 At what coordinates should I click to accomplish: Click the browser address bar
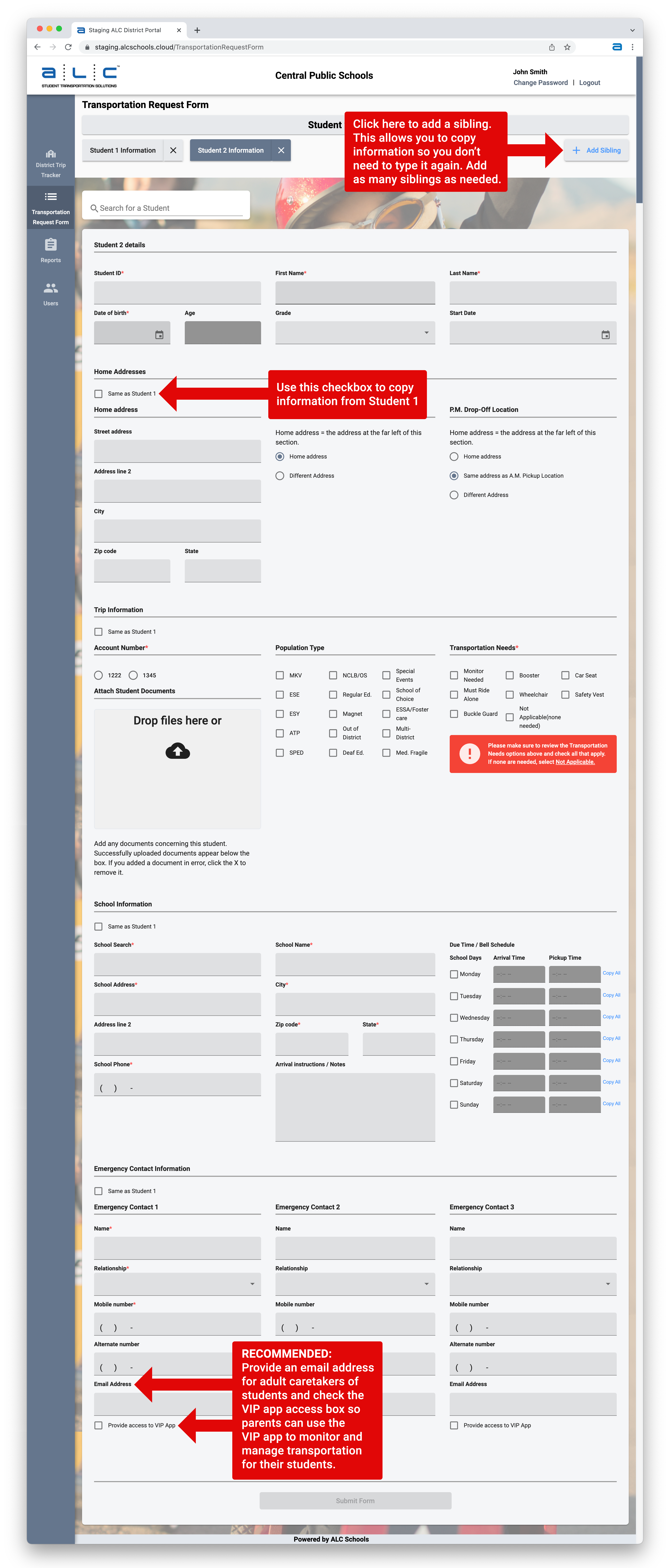pyautogui.click(x=317, y=47)
